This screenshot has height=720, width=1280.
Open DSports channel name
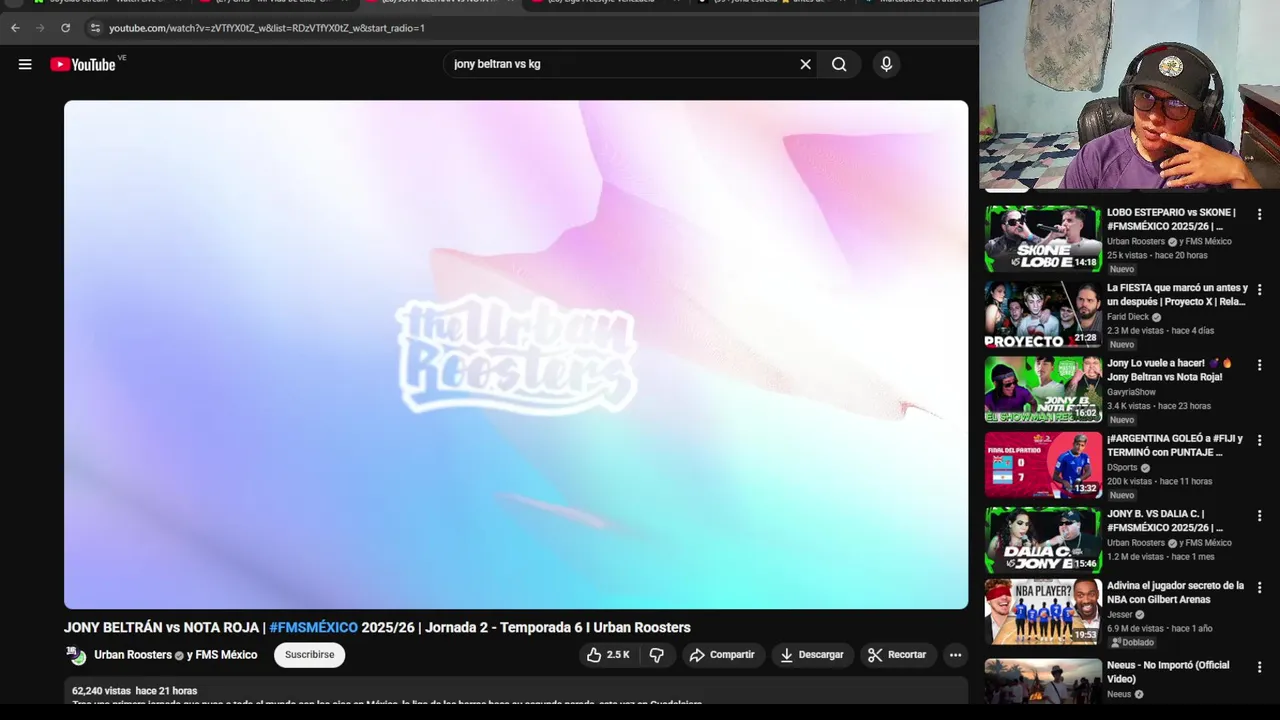coord(1122,467)
